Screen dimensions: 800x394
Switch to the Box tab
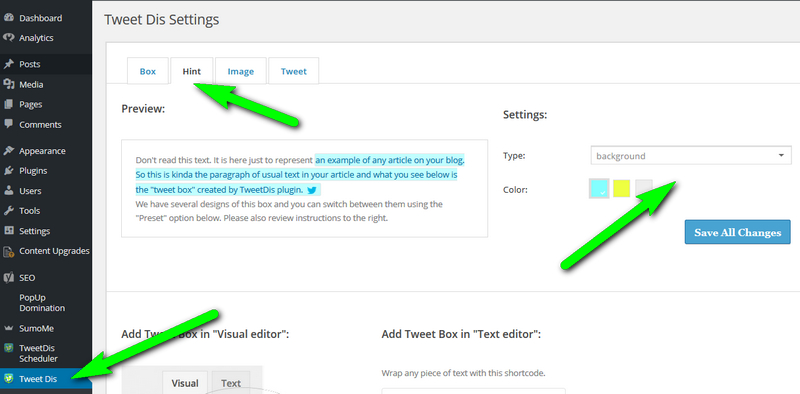tap(147, 71)
